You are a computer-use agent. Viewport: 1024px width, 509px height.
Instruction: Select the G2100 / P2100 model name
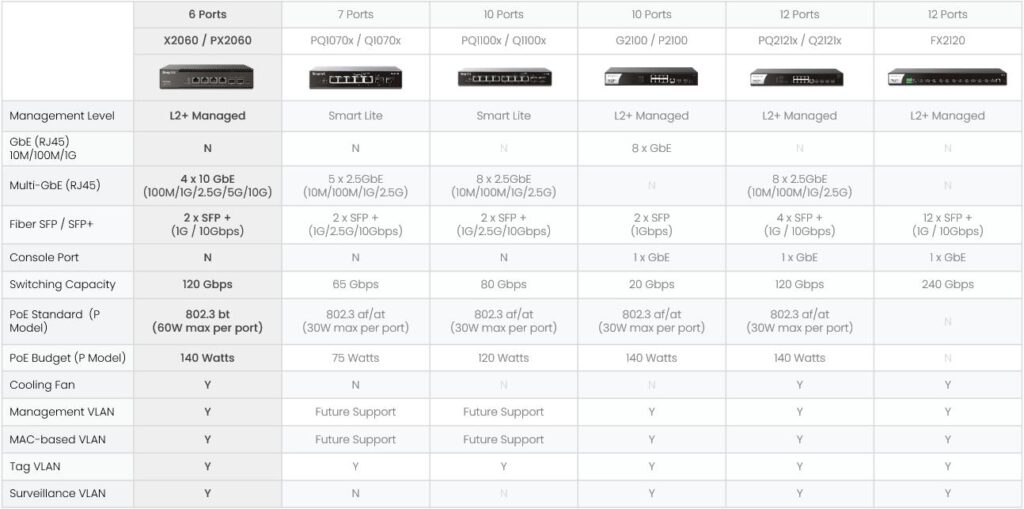click(x=652, y=41)
